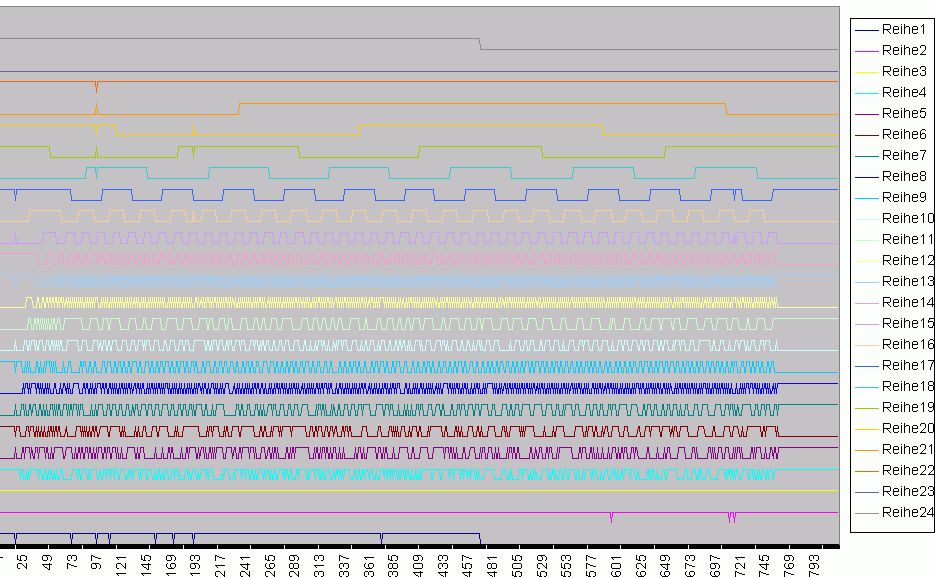Click the 505 x-axis label
The image size is (935, 577).
517,566
